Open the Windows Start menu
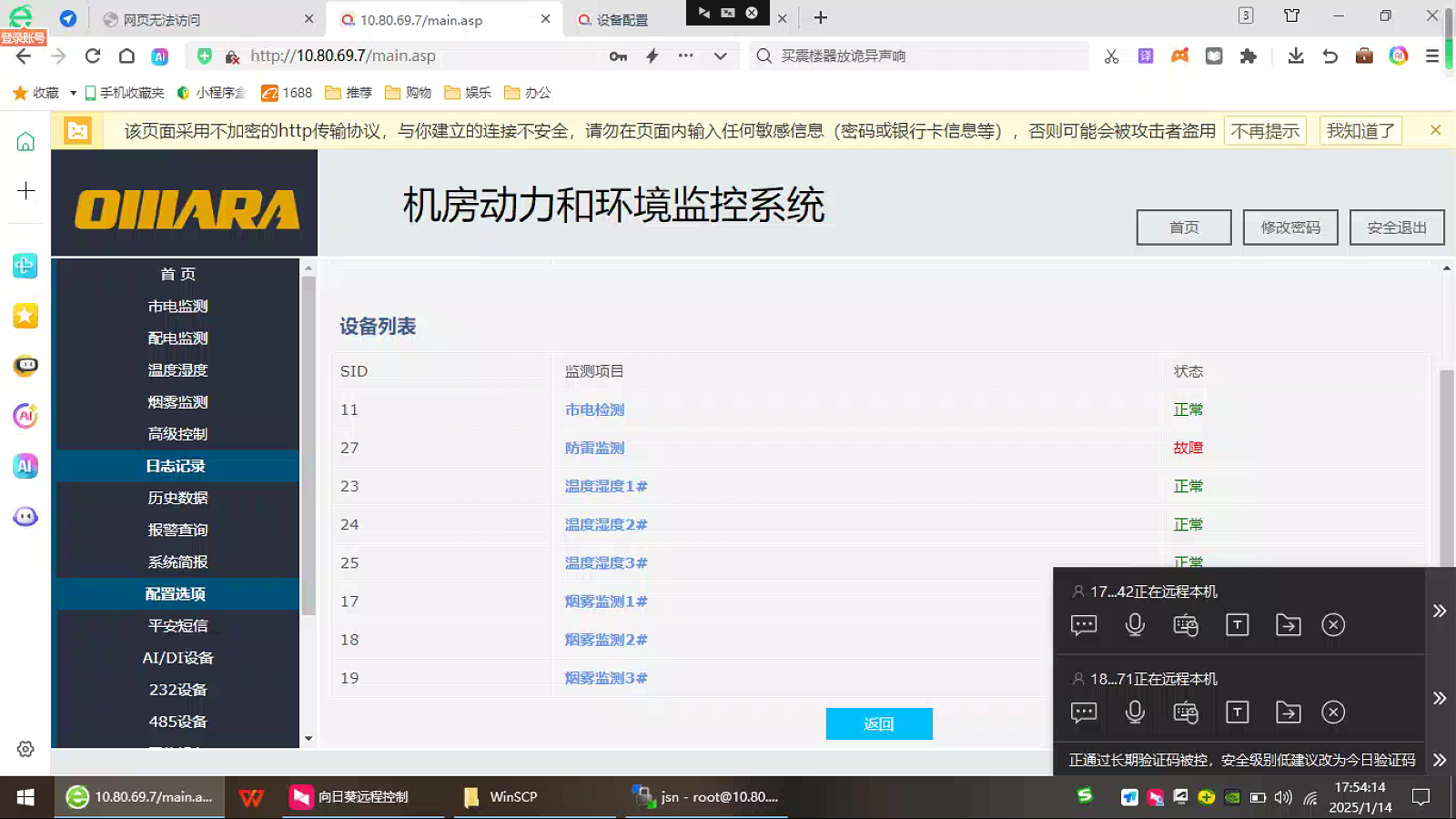1456x819 pixels. 25,797
